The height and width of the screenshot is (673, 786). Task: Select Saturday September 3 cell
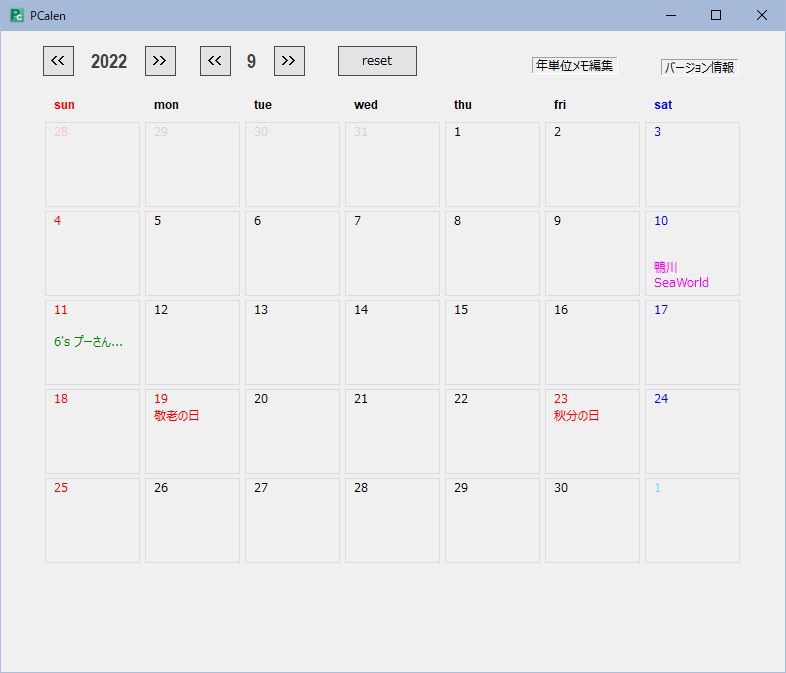coord(692,164)
